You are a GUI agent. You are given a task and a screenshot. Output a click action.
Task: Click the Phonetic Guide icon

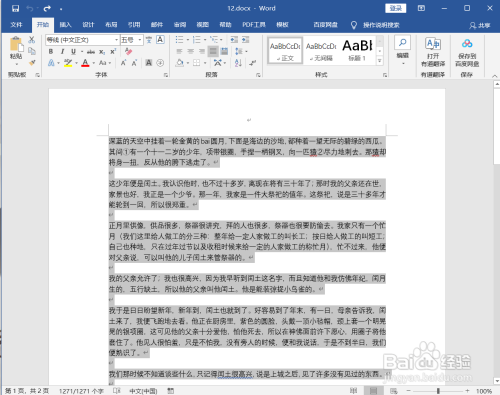149,40
